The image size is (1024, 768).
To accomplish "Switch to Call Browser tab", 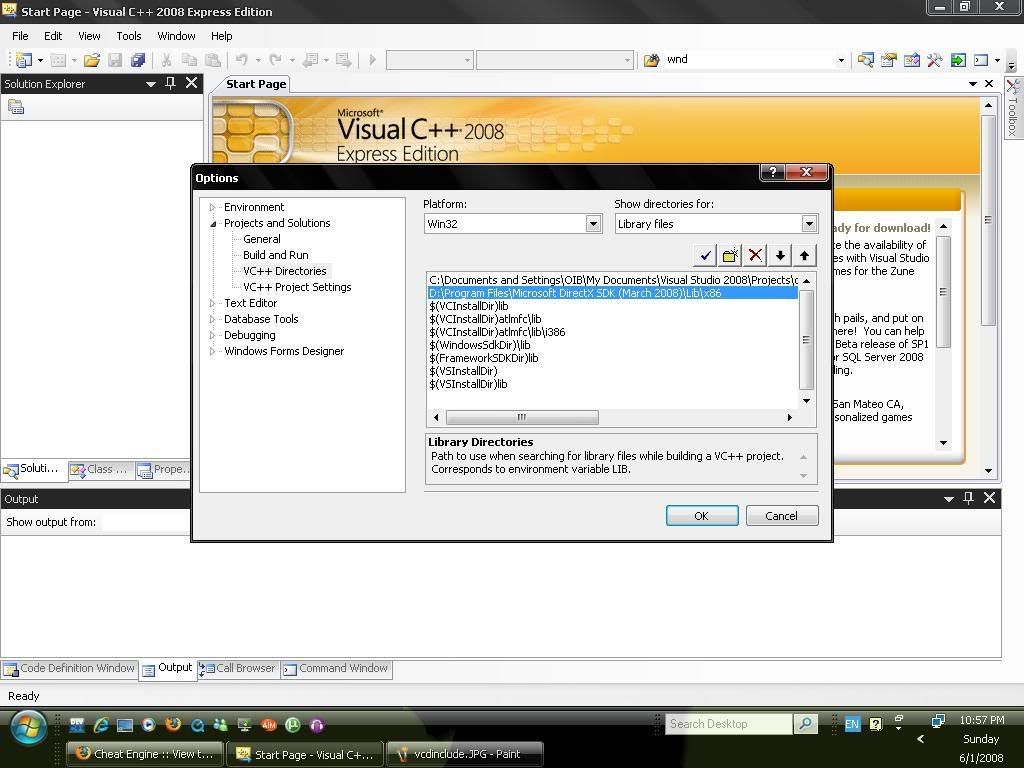I will pos(238,669).
